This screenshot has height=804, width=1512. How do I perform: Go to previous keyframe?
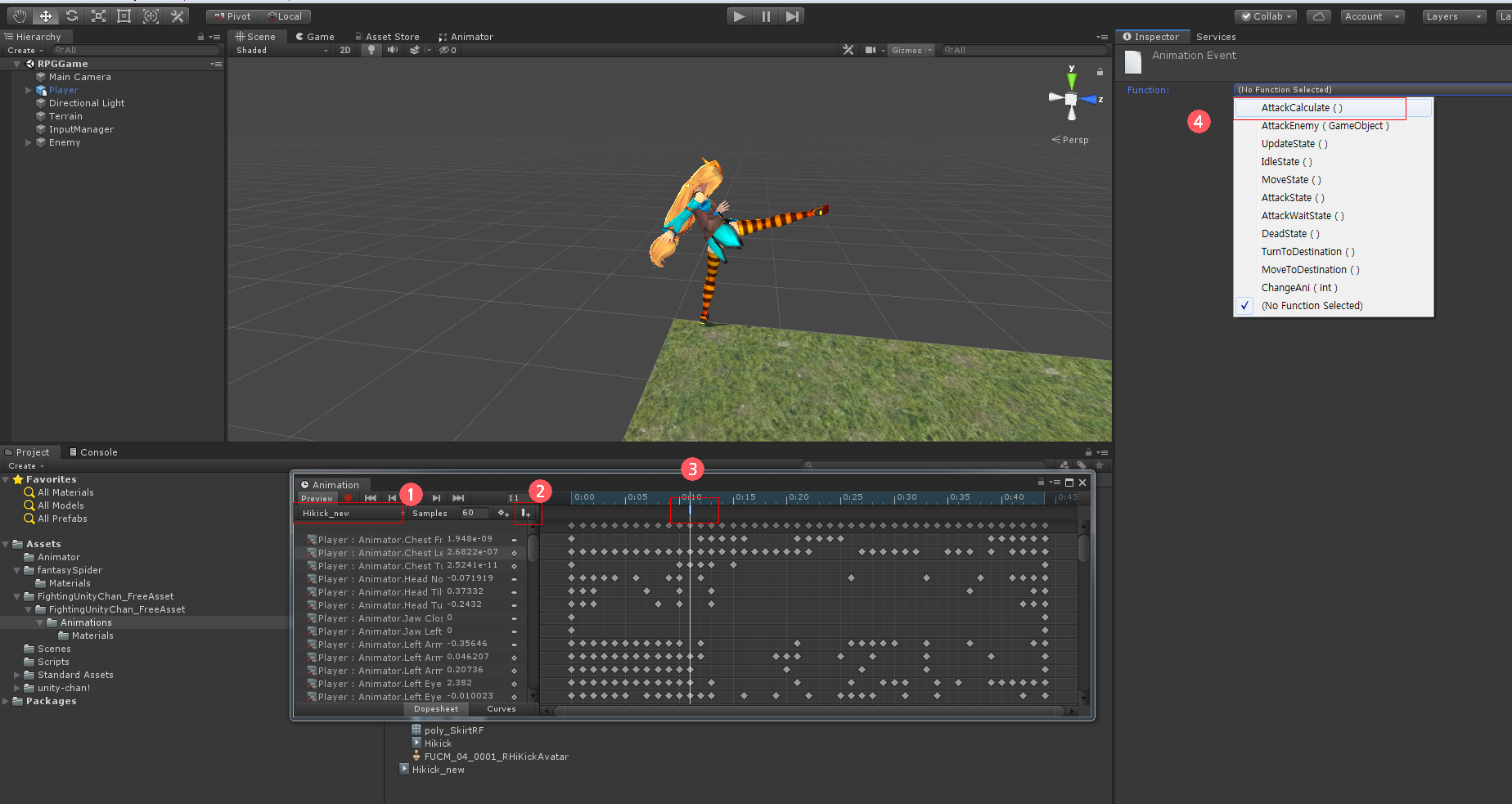pyautogui.click(x=392, y=497)
